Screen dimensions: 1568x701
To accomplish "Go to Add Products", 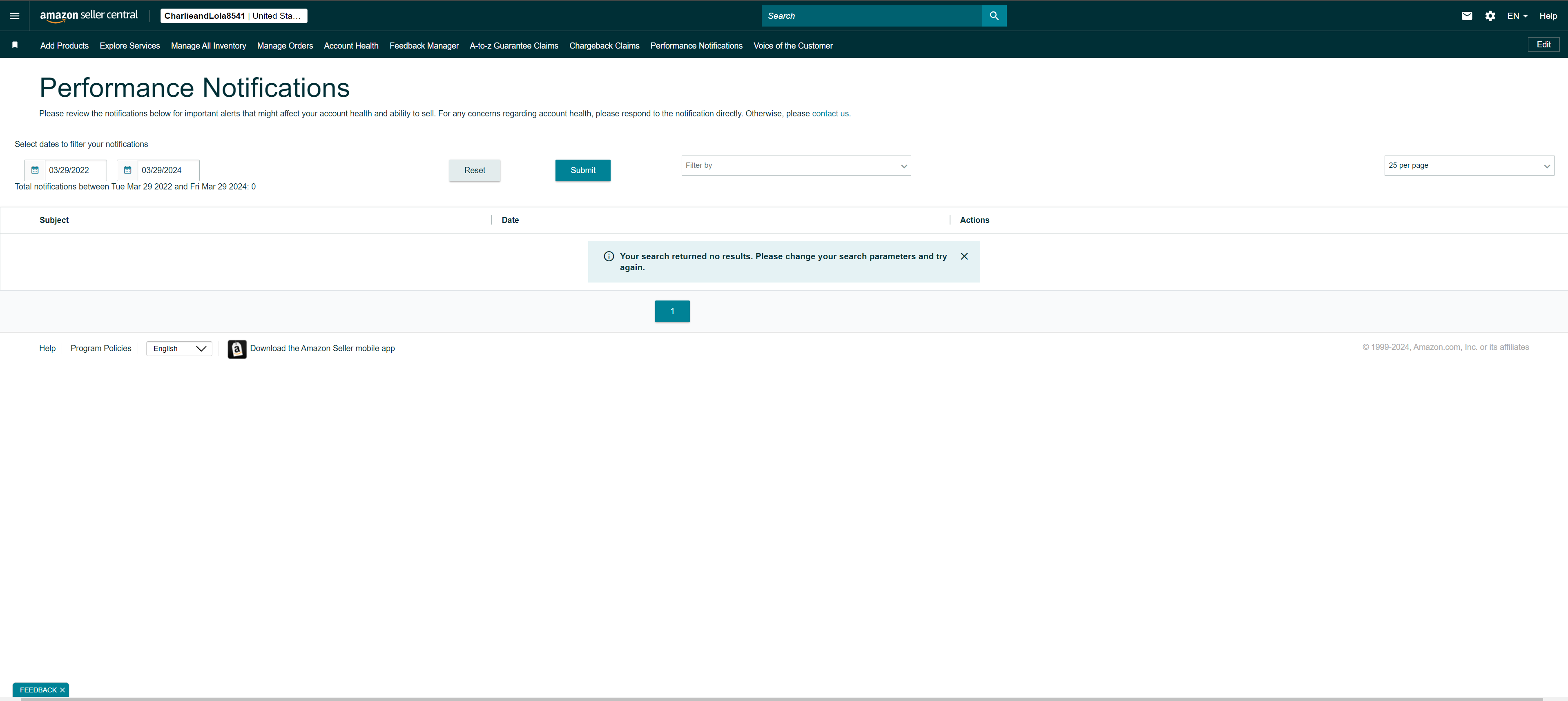I will (x=65, y=46).
